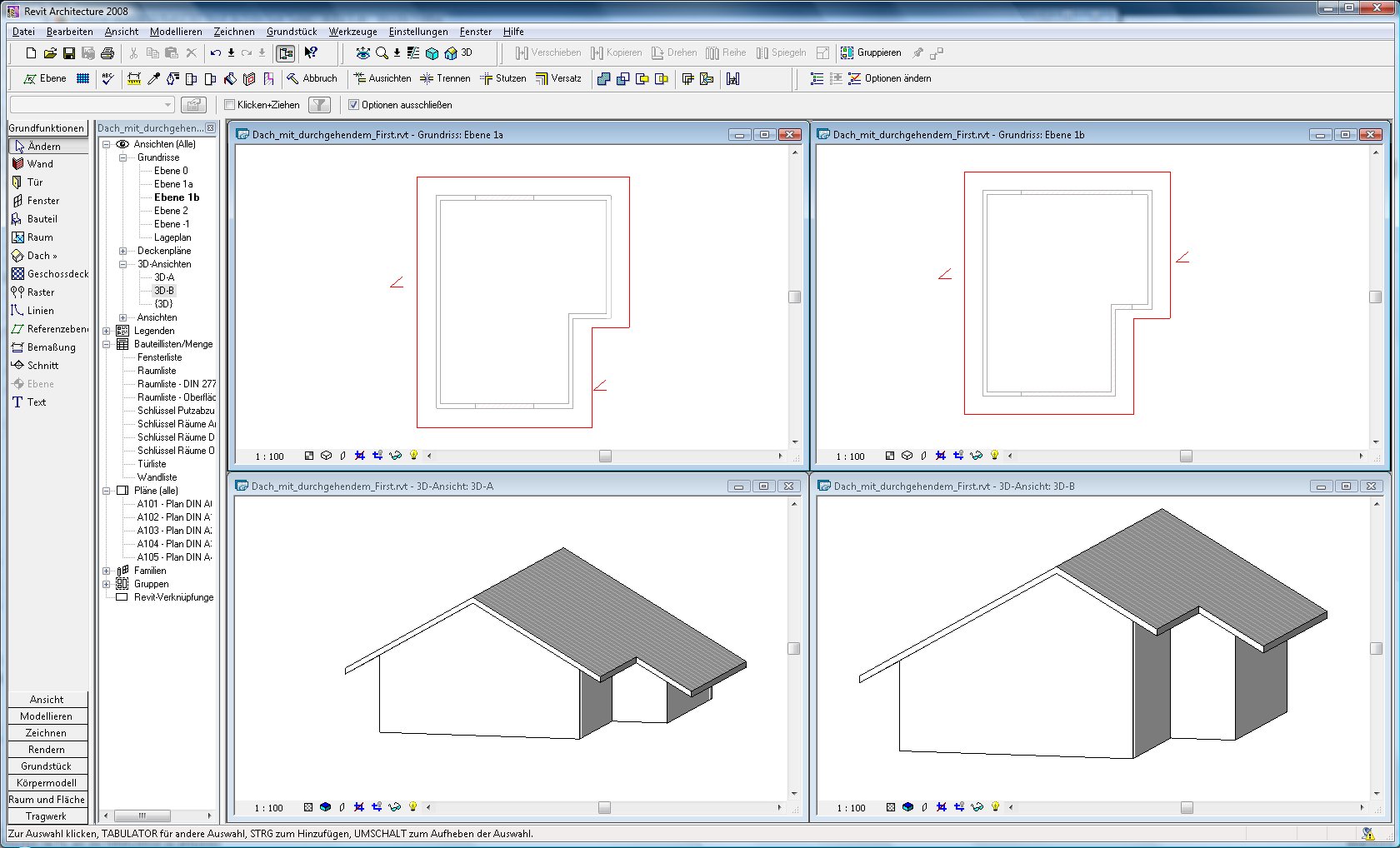Image resolution: width=1400 pixels, height=848 pixels.
Task: Open the Türliste schedule in the browser
Action: pyautogui.click(x=152, y=464)
